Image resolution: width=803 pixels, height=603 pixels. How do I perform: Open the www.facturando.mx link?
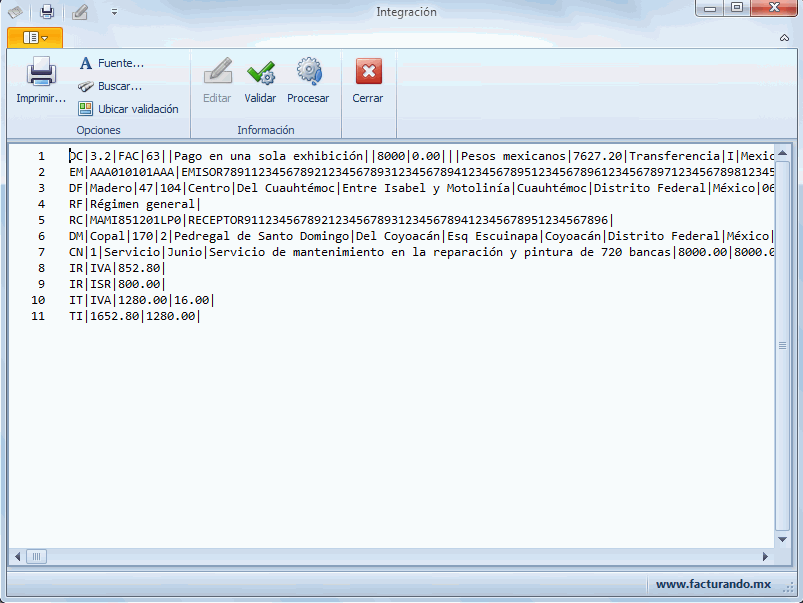[713, 584]
